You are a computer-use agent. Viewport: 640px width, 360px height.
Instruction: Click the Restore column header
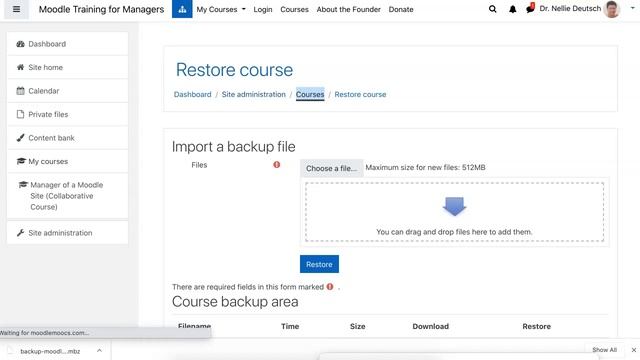click(536, 326)
